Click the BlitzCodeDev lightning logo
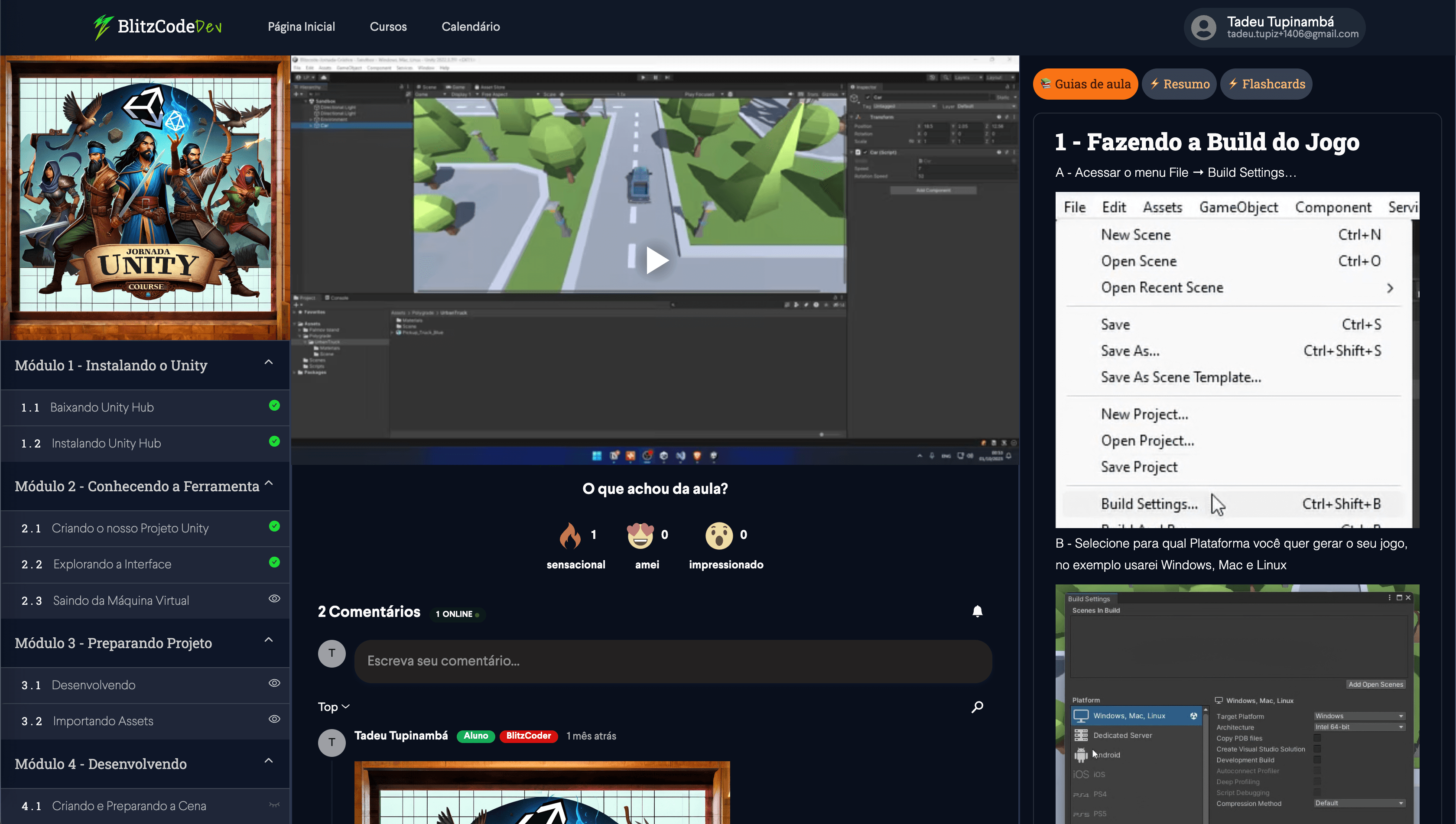Viewport: 1456px width, 824px height. [x=157, y=26]
